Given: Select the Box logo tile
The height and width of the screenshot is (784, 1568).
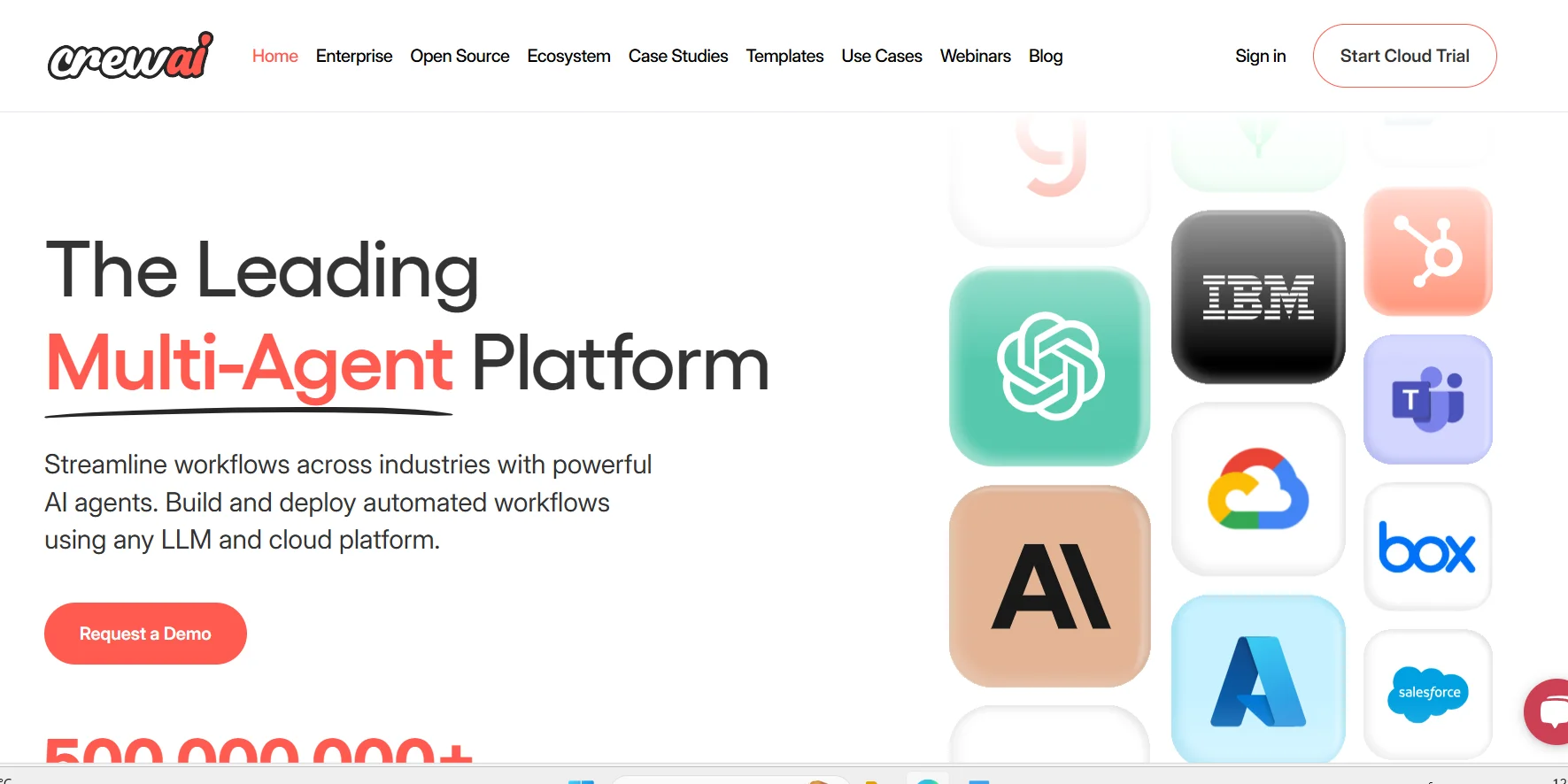Looking at the screenshot, I should point(1428,547).
